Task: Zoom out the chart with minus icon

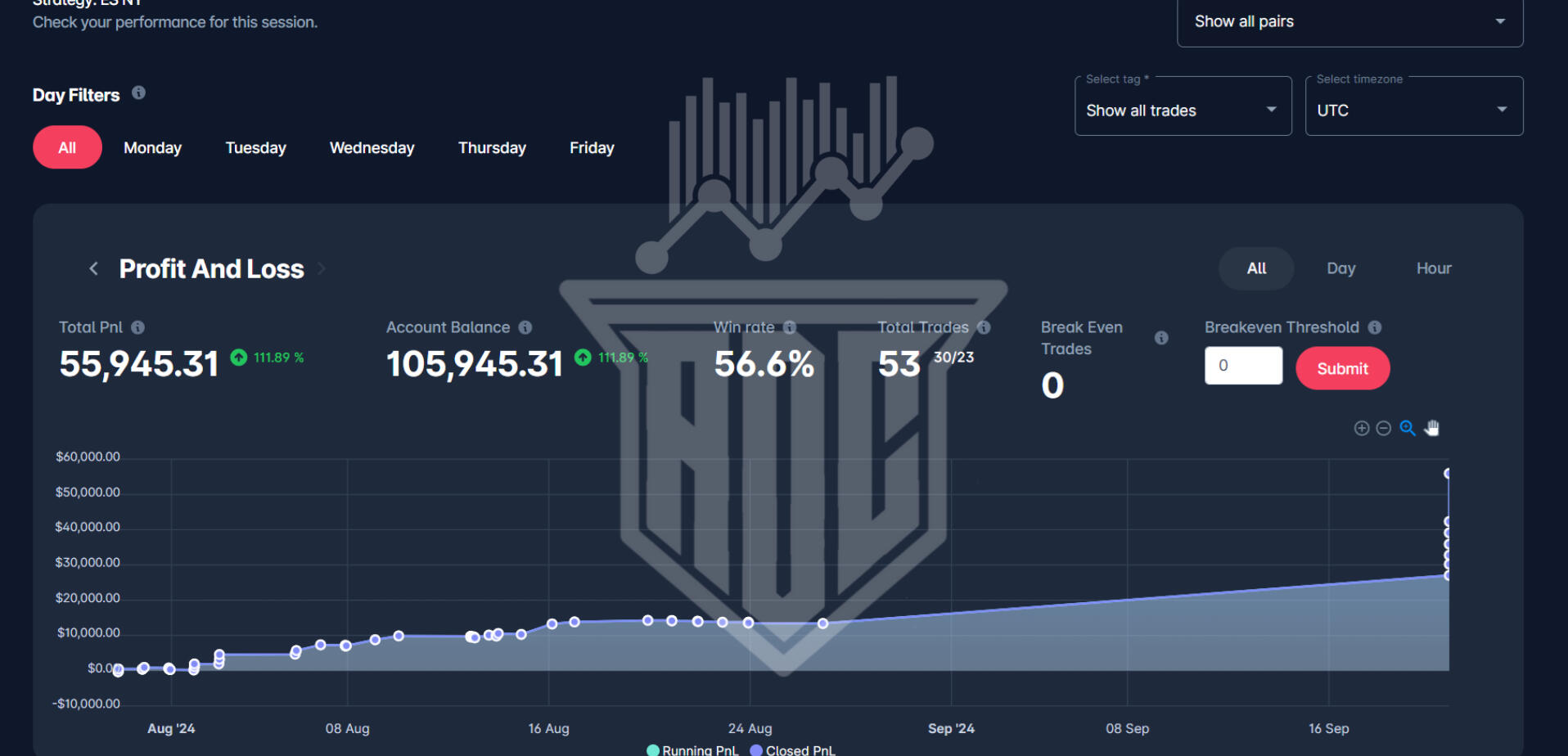Action: click(1384, 428)
